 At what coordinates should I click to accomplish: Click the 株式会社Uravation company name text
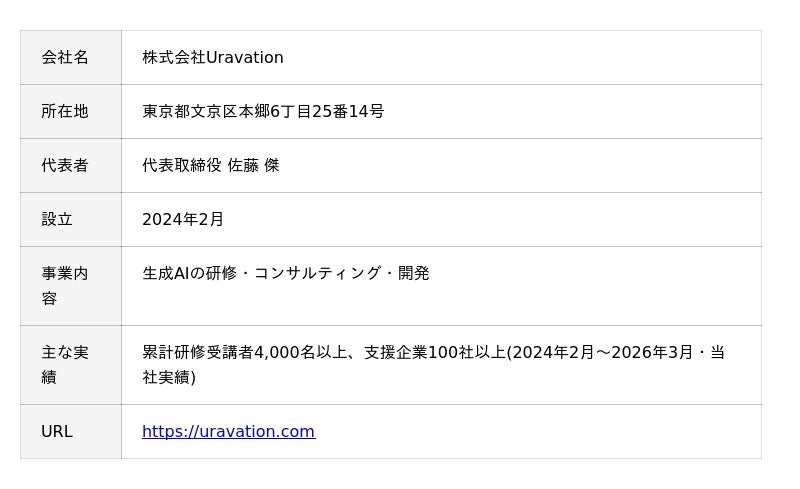click(213, 57)
